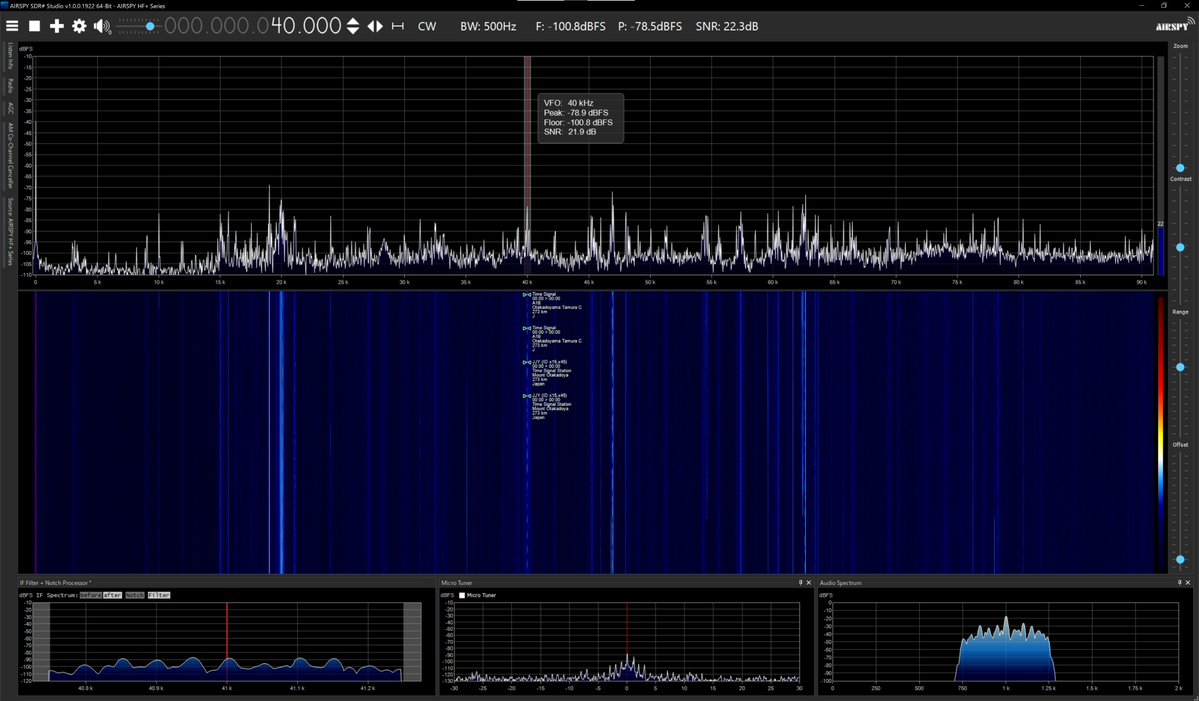The width and height of the screenshot is (1199, 701).
Task: Open settings with the gear icon
Action: (x=79, y=26)
